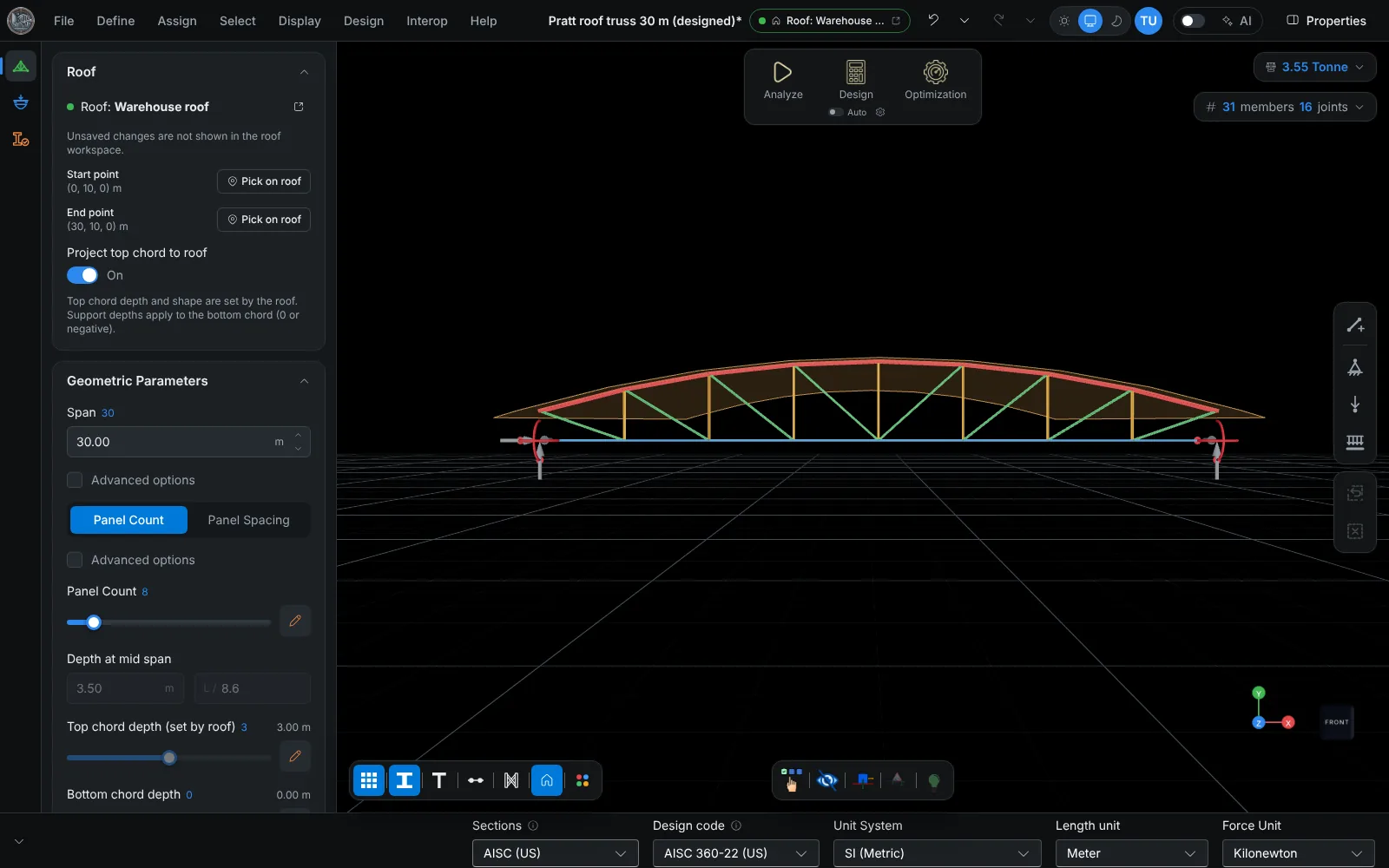Collapse the Geometric Parameters section
1389x868 pixels.
pyautogui.click(x=304, y=381)
